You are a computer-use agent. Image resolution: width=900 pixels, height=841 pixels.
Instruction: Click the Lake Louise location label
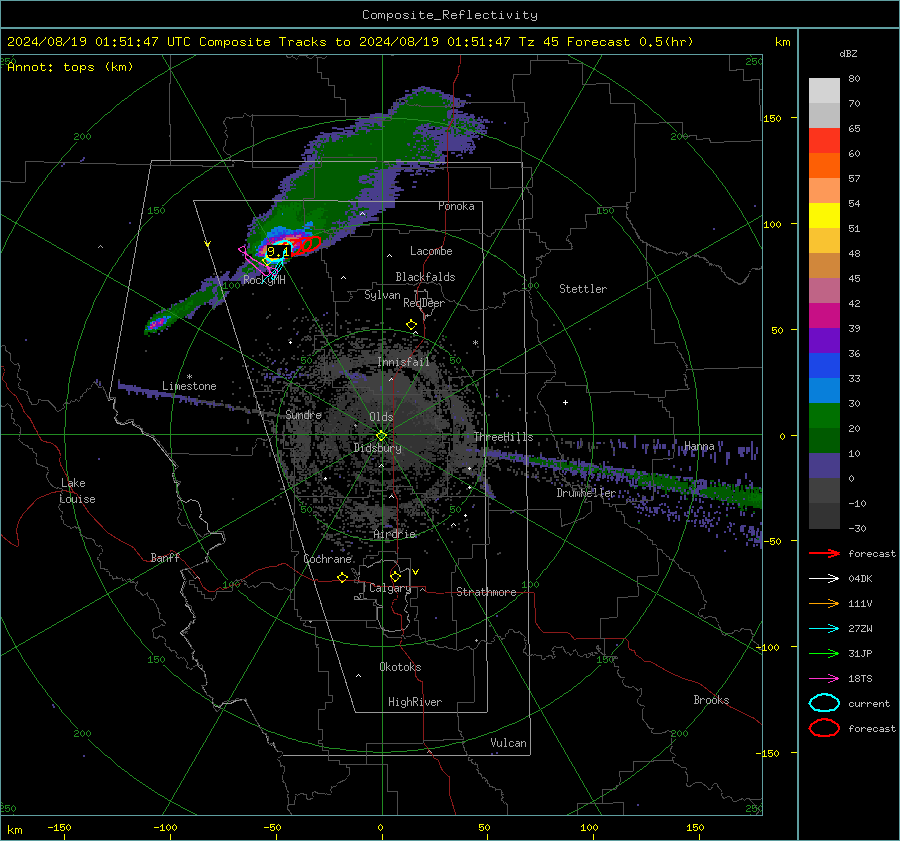coord(77,491)
